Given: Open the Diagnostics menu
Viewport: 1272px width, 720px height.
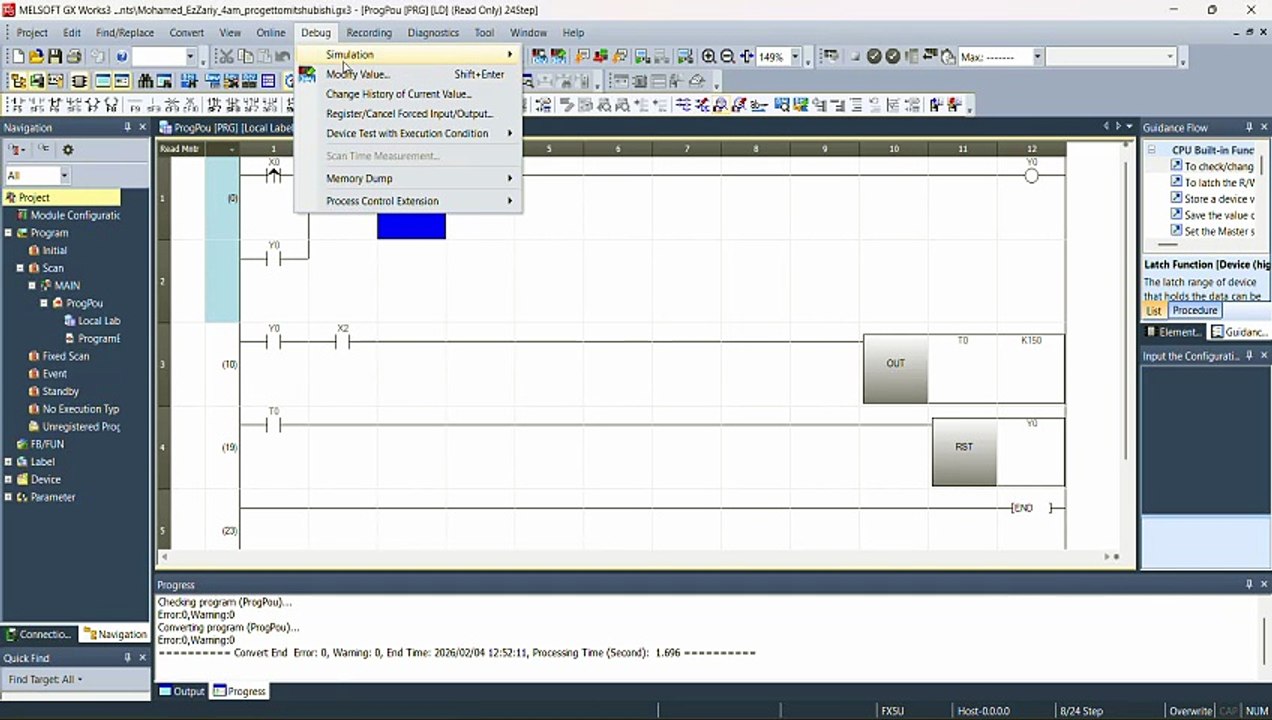Looking at the screenshot, I should (433, 32).
